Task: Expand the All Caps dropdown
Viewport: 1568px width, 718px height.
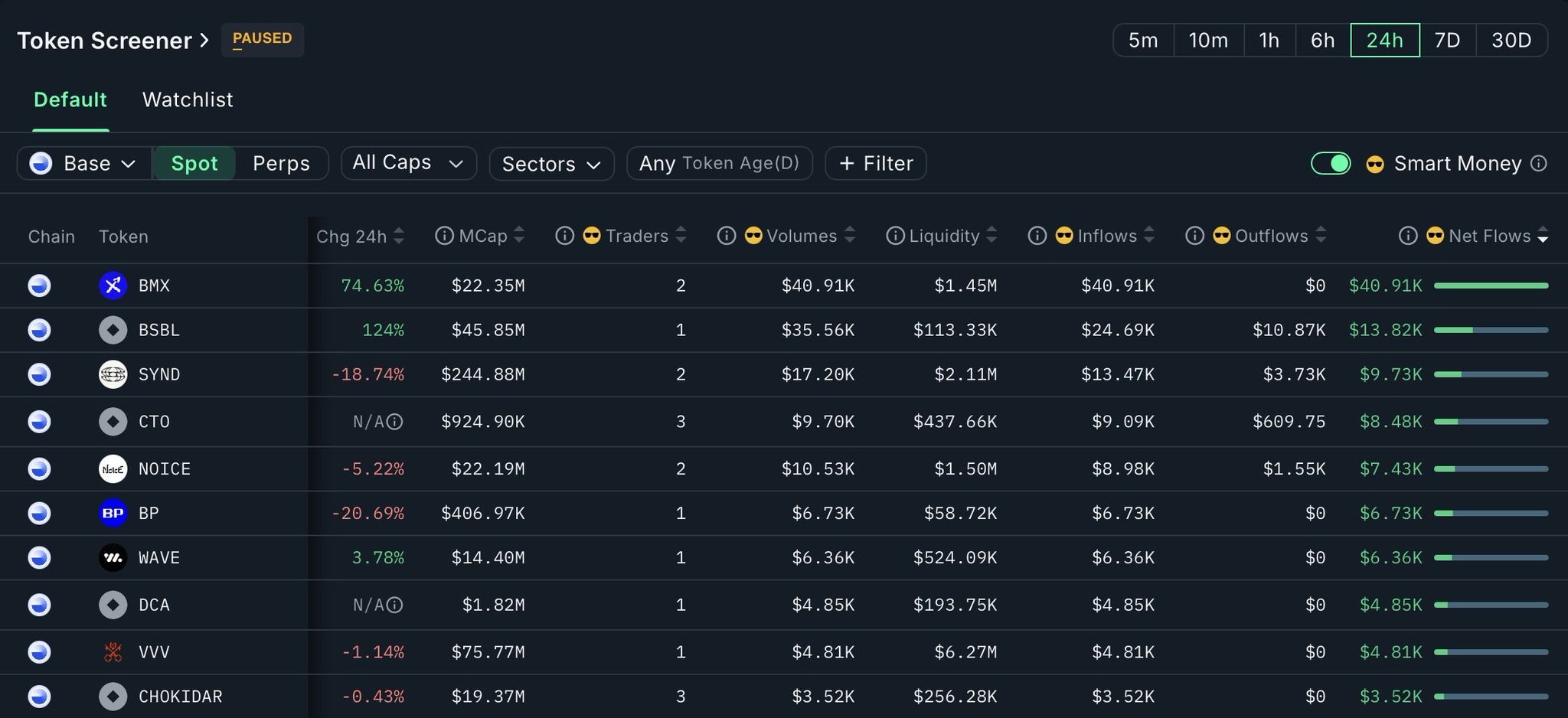Action: point(408,163)
